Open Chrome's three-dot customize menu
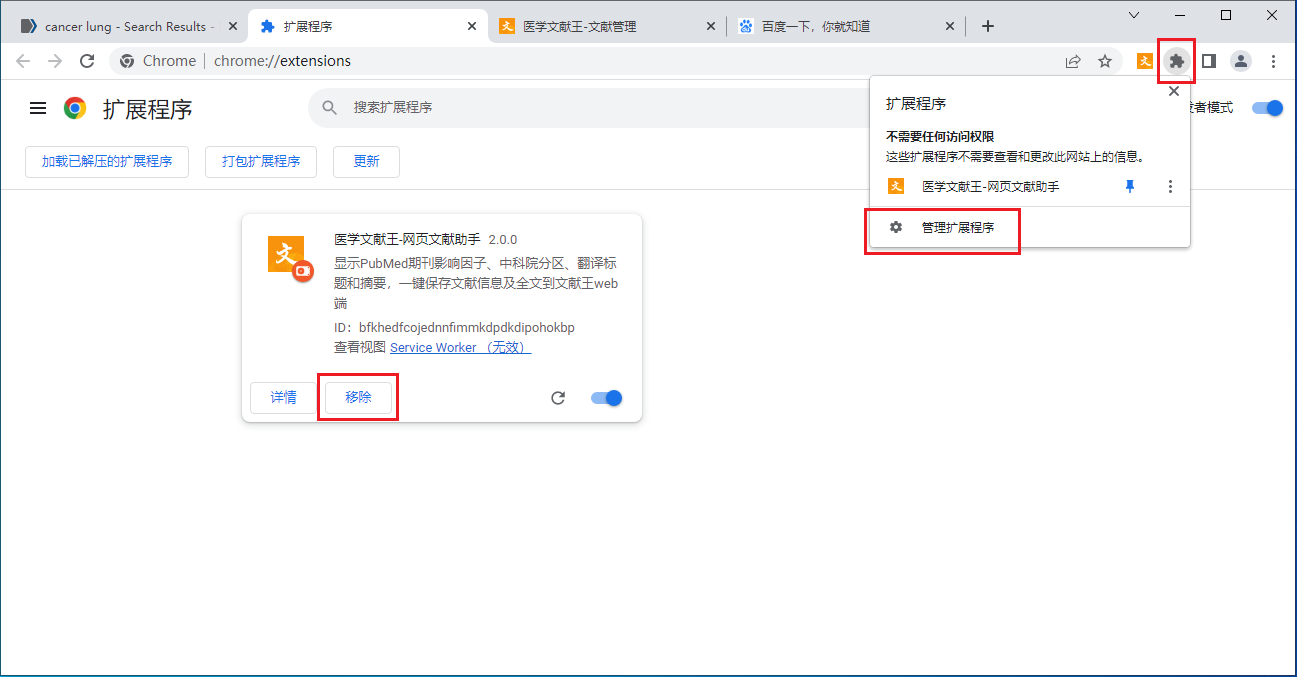This screenshot has height=677, width=1297. [1273, 61]
